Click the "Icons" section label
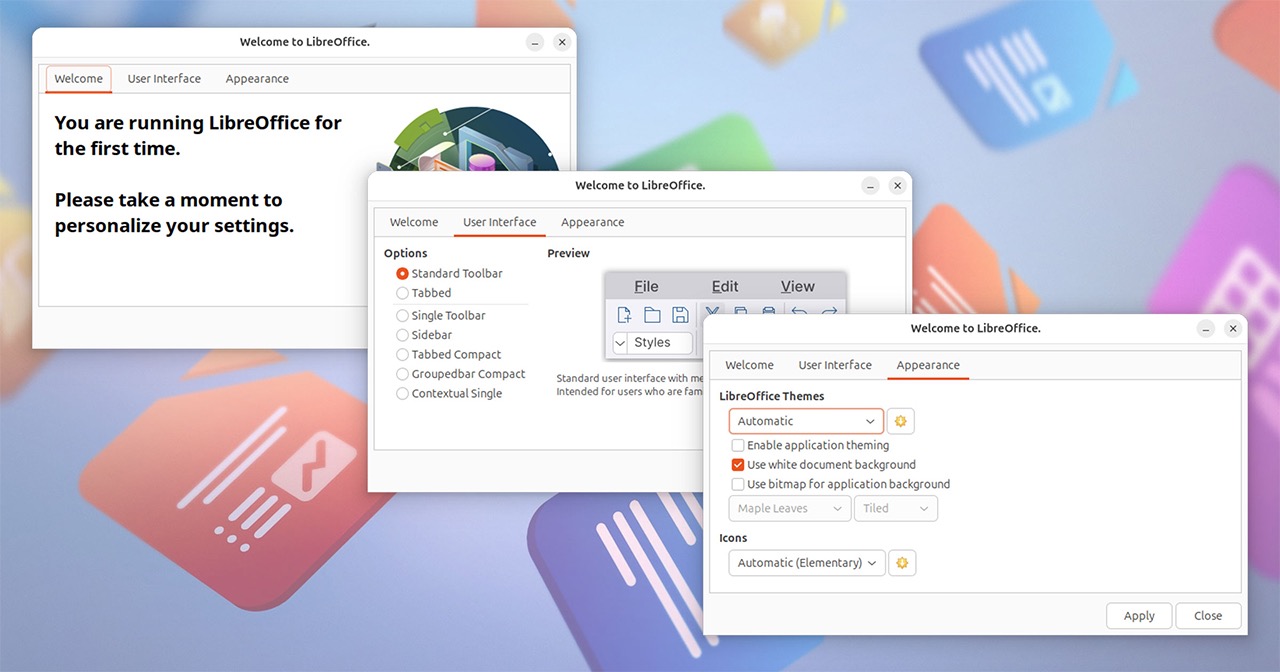The height and width of the screenshot is (672, 1280). pyautogui.click(x=733, y=538)
